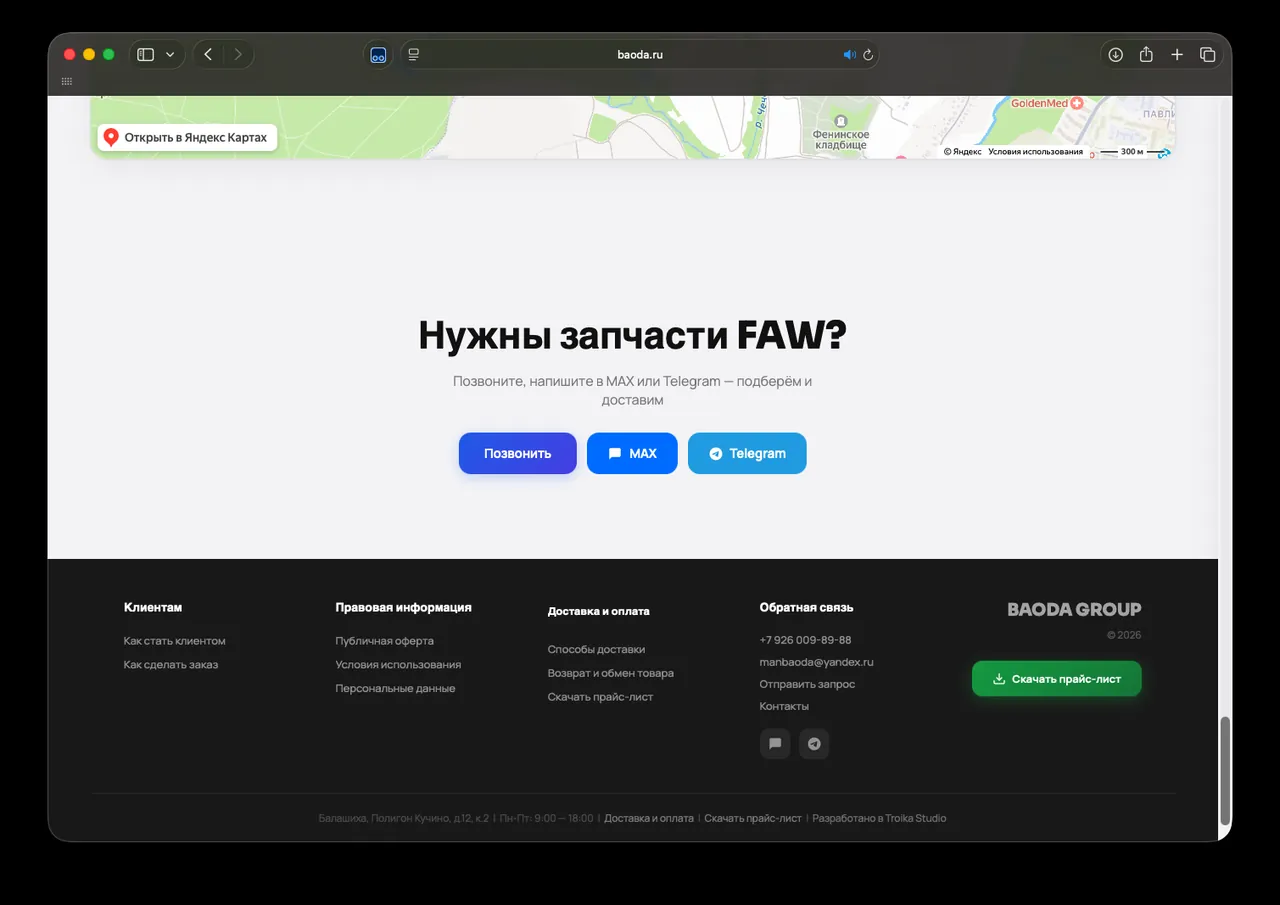Open the Персональные данные link
This screenshot has height=905, width=1280.
(396, 689)
